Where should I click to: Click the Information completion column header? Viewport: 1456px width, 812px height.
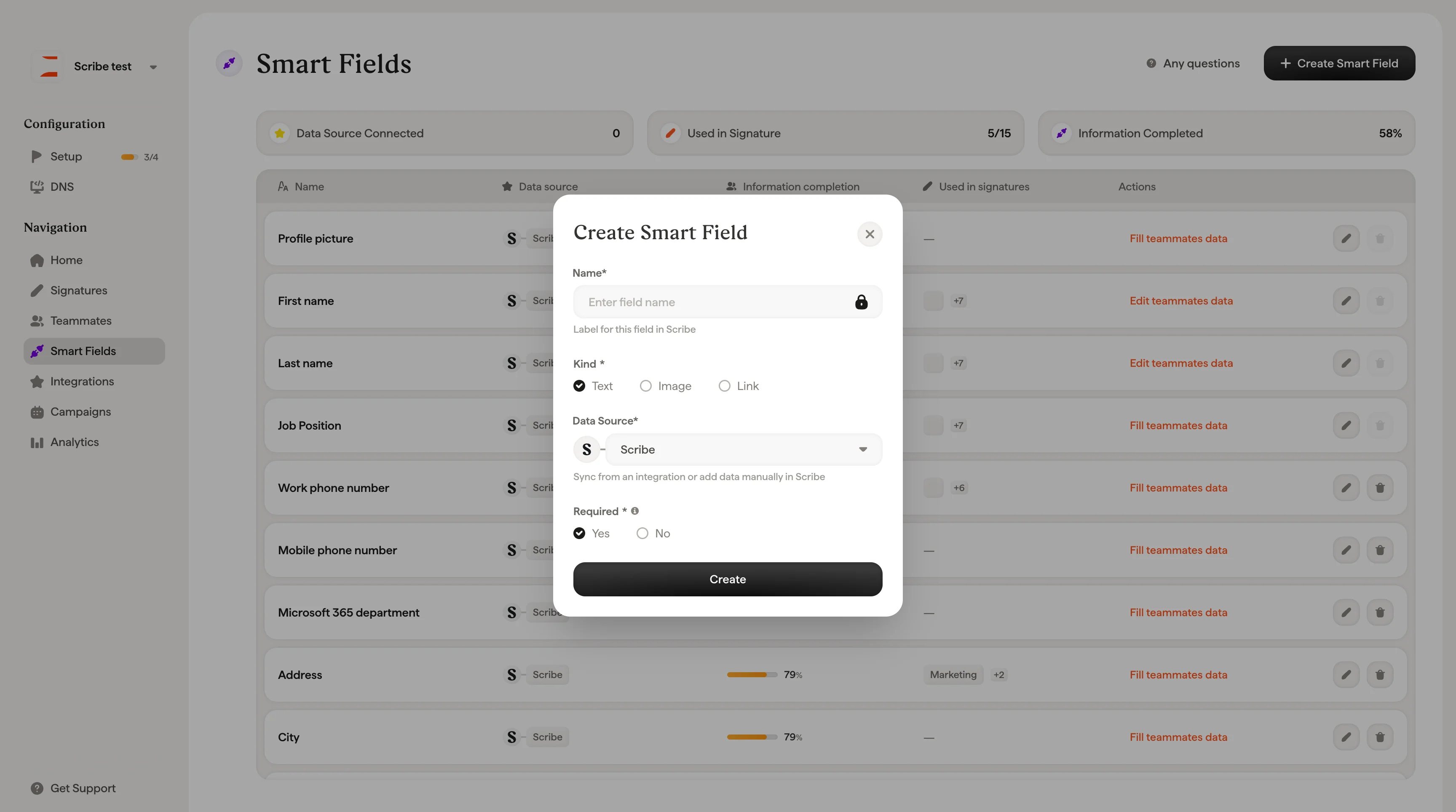[x=792, y=187]
